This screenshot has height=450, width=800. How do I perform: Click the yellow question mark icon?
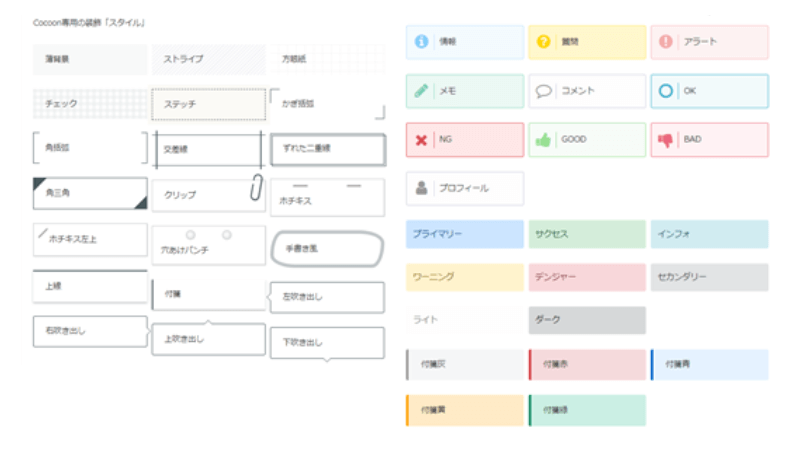[x=543, y=42]
